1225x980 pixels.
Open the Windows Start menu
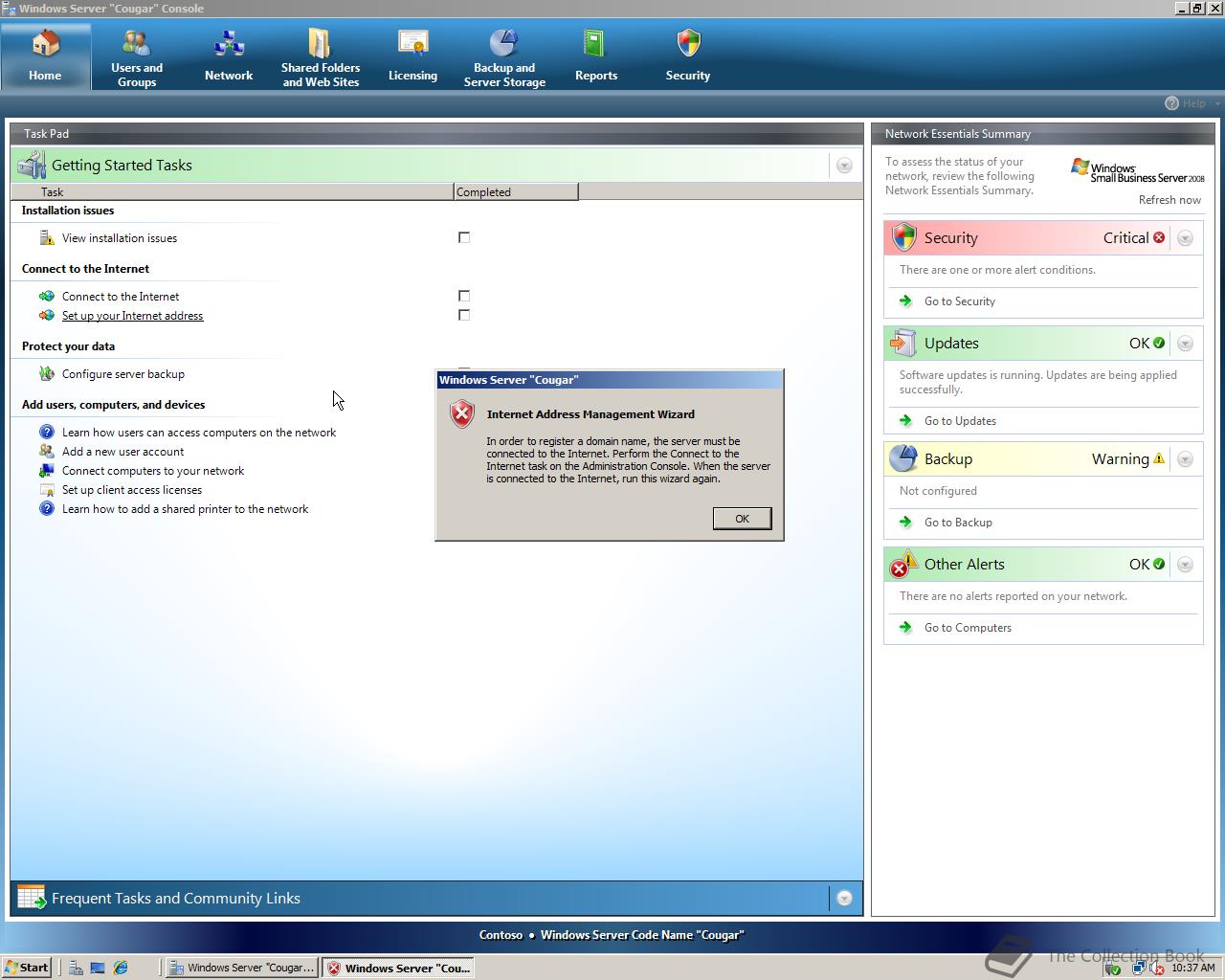[x=26, y=968]
